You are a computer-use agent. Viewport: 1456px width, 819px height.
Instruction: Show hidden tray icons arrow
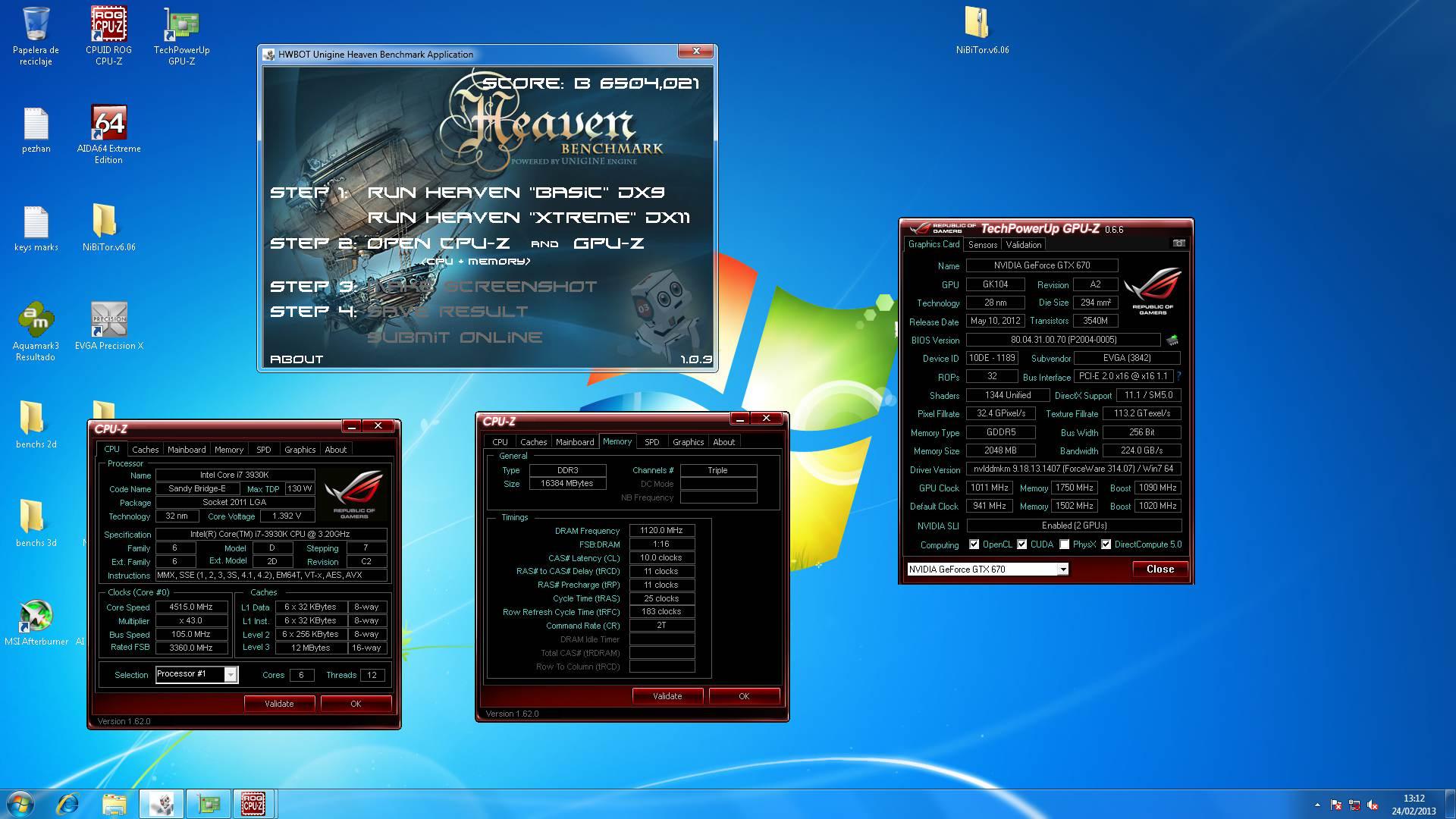[1317, 805]
